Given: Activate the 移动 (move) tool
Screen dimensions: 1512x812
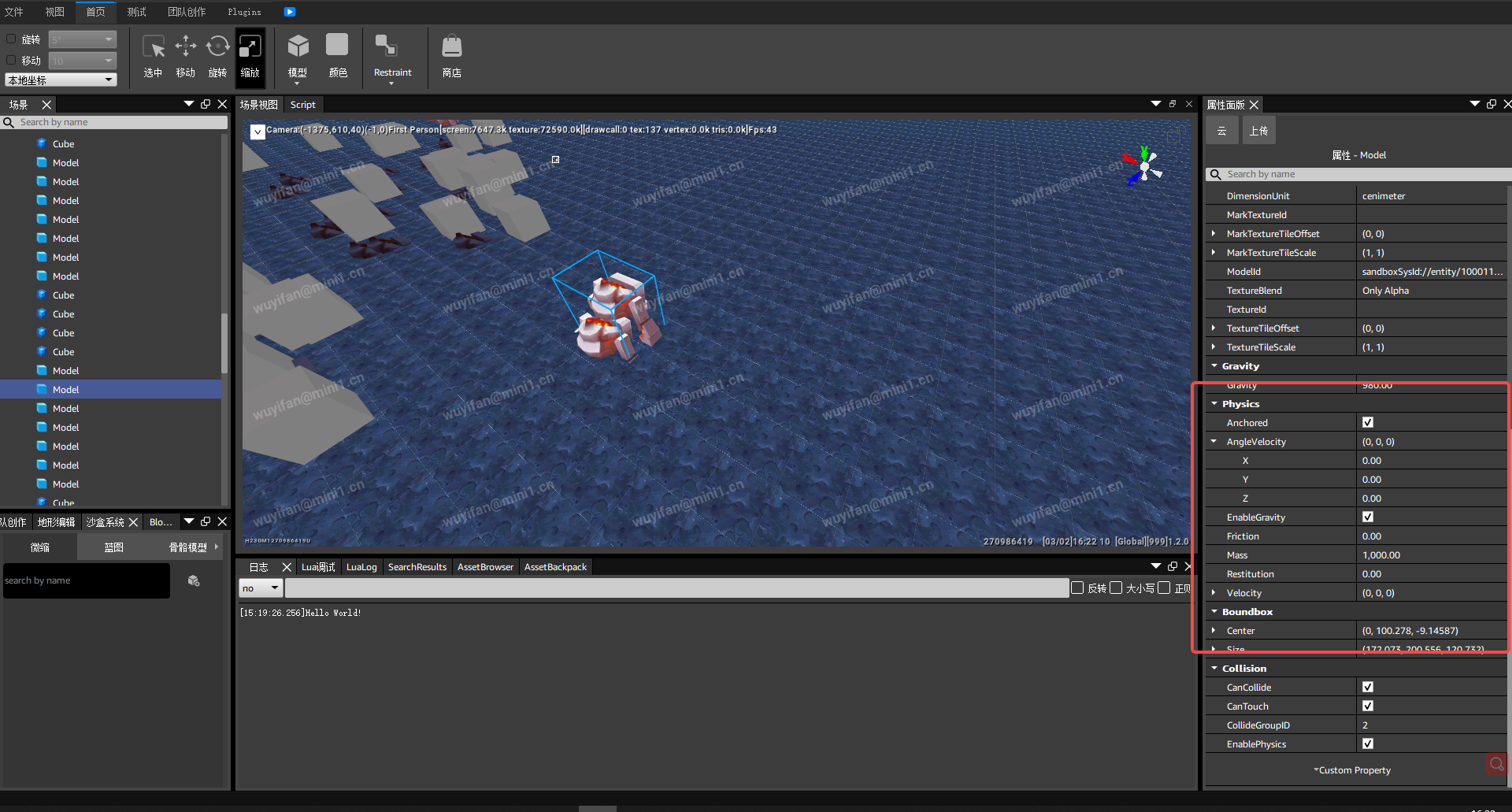Looking at the screenshot, I should (185, 57).
